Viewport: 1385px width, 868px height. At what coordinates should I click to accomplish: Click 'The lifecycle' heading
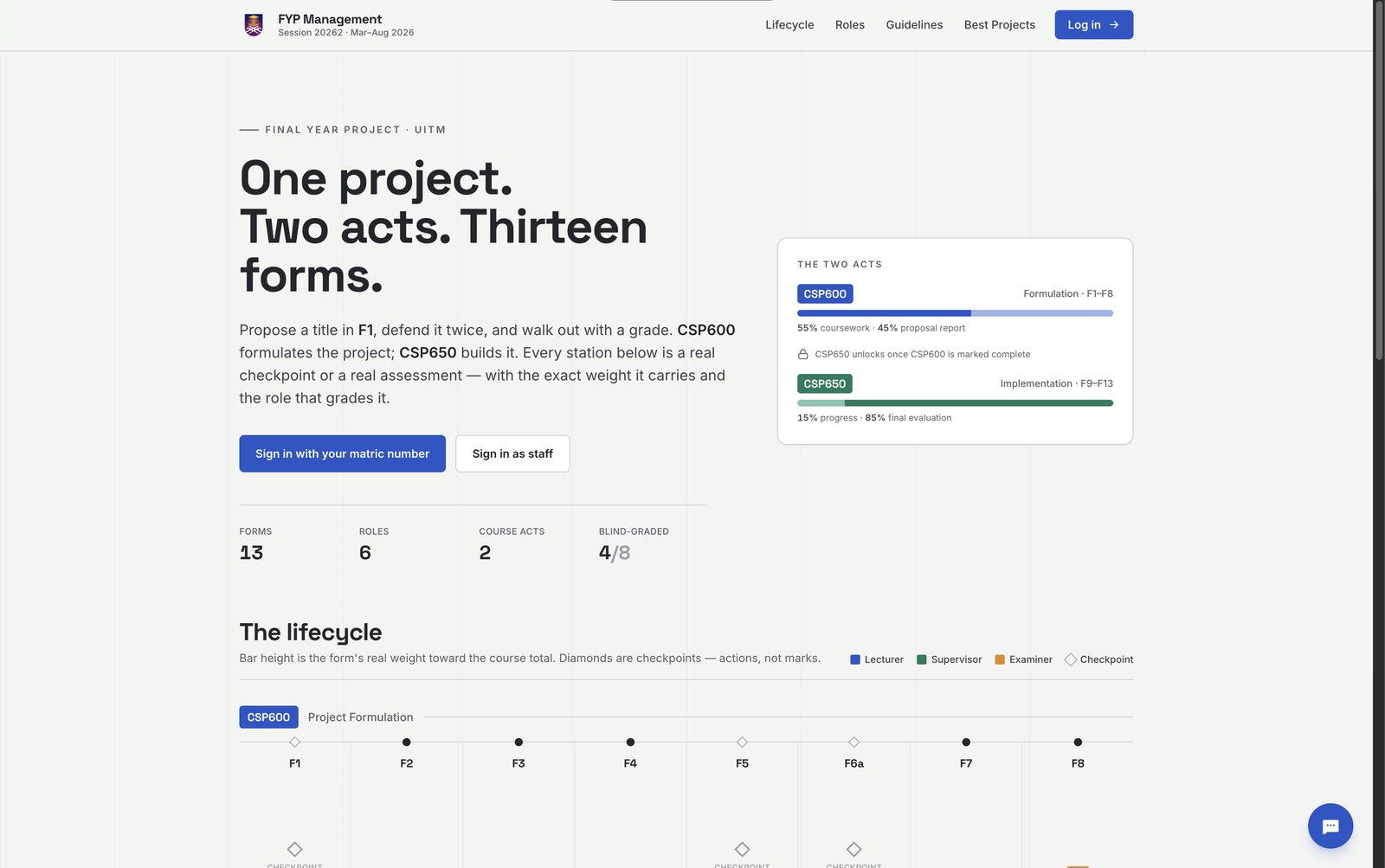tap(311, 633)
